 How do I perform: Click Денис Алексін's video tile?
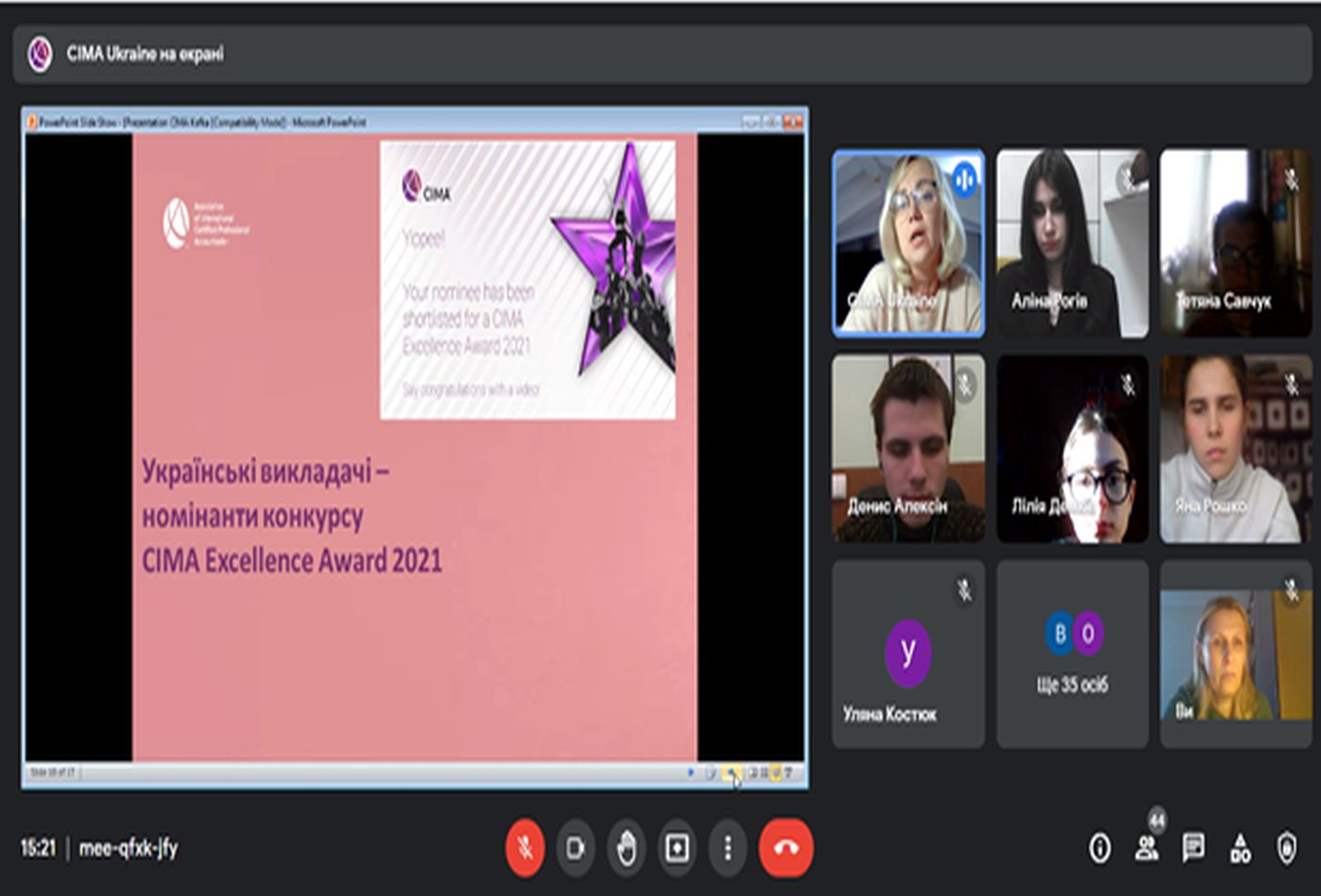[908, 448]
